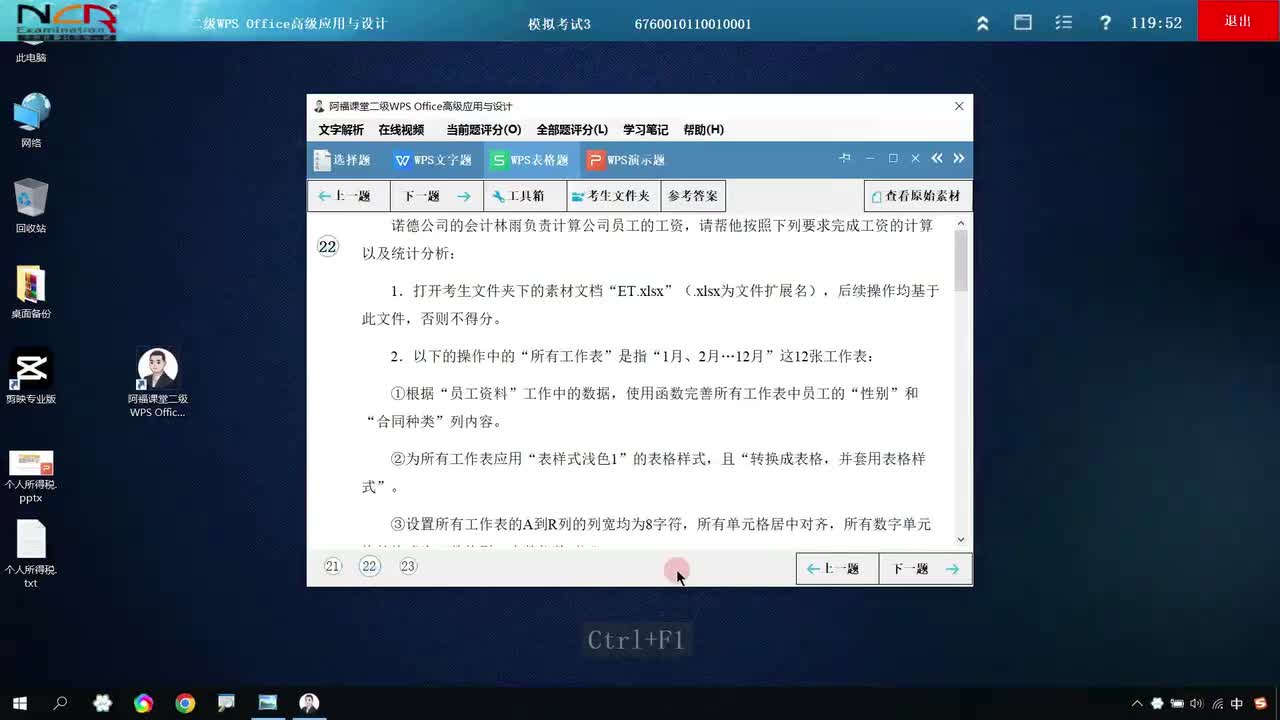The height and width of the screenshot is (720, 1280).
Task: Click the taskbar search icon
Action: tap(60, 703)
